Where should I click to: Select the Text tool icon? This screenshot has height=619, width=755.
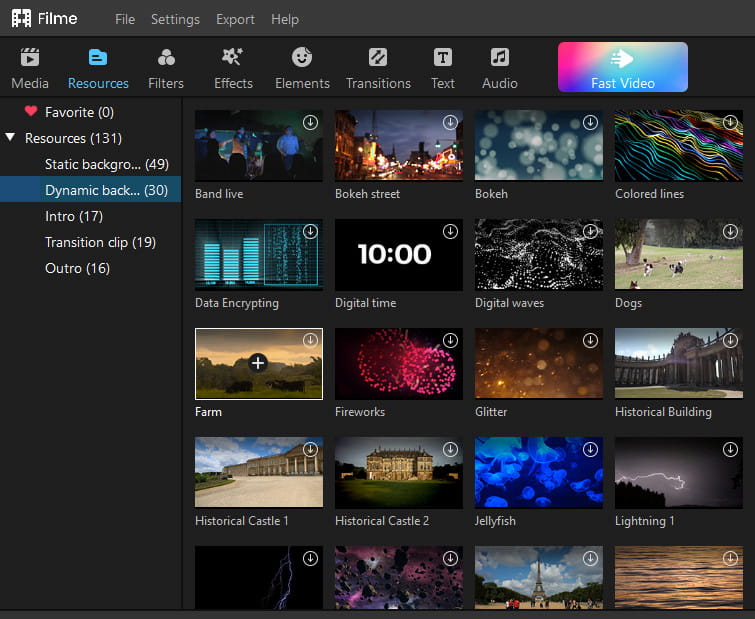[442, 58]
